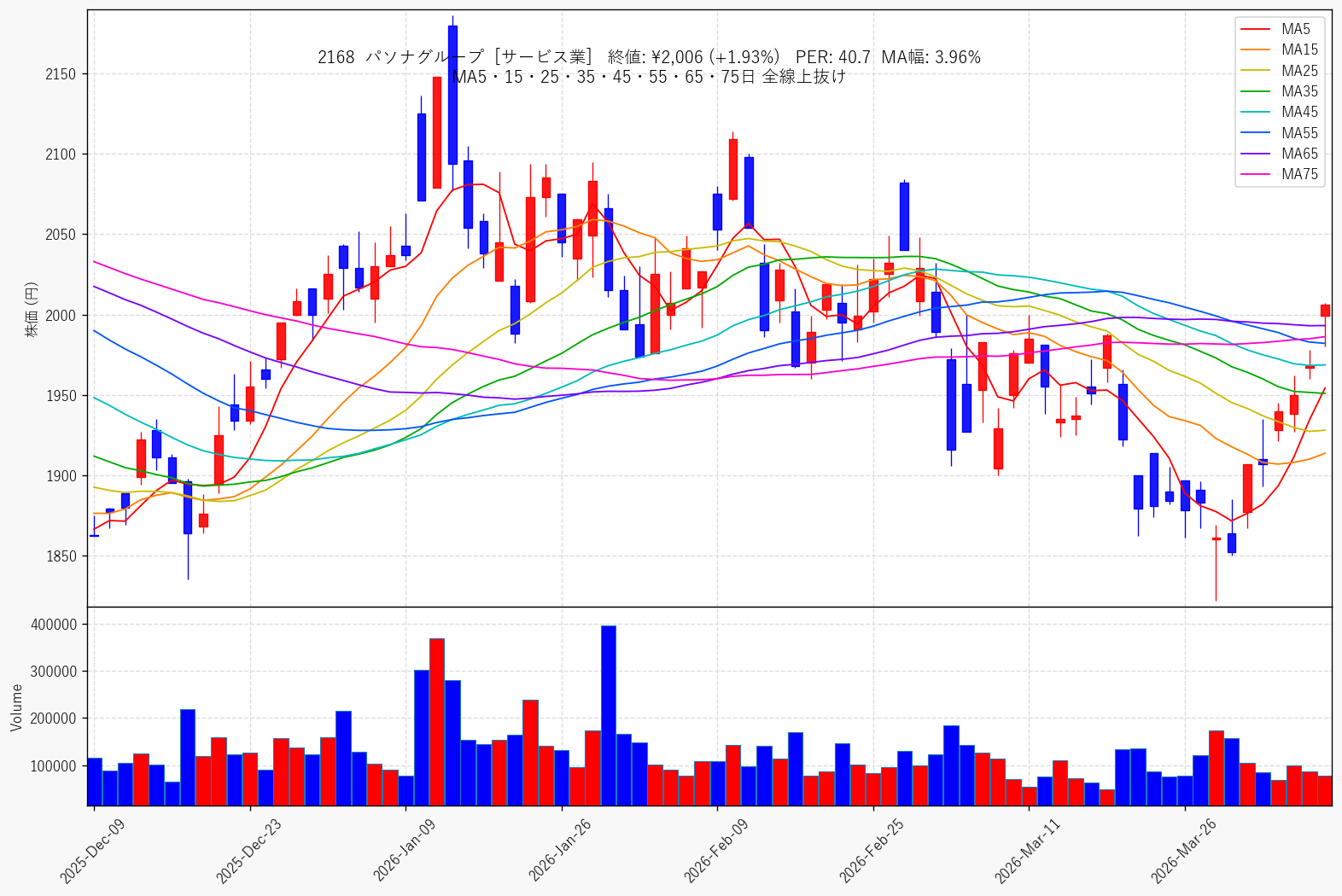Click the 1950 price axis label
Screen dimensions: 1342x896
tap(60, 396)
